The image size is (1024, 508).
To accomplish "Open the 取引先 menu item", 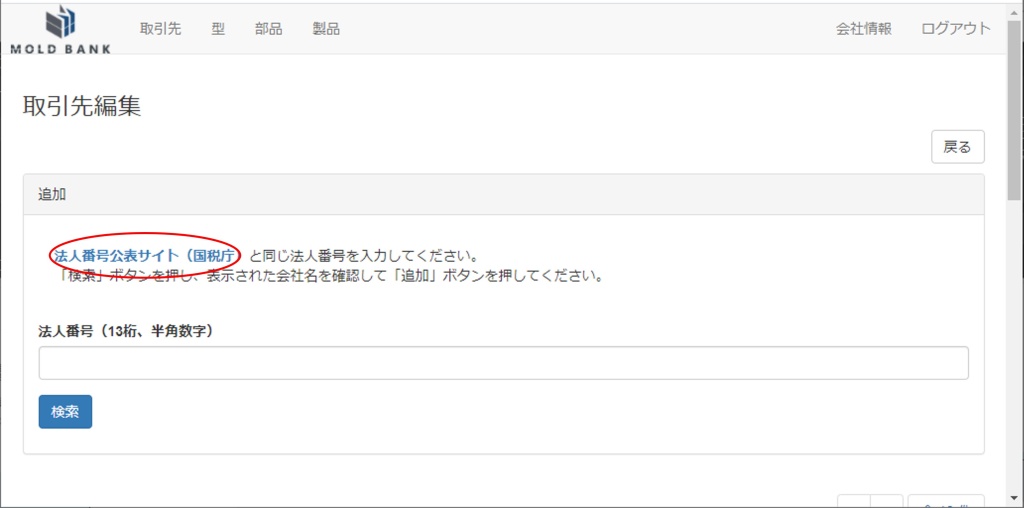I will pyautogui.click(x=160, y=29).
